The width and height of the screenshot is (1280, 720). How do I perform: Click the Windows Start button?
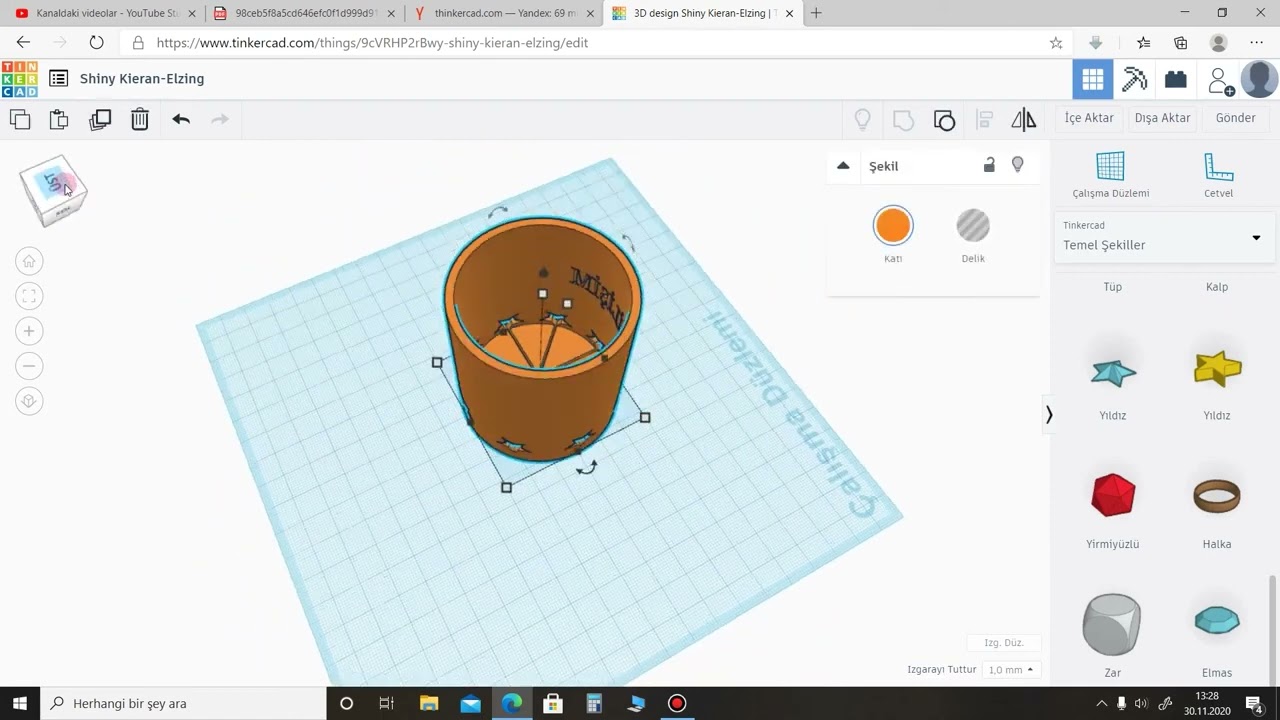(20, 703)
